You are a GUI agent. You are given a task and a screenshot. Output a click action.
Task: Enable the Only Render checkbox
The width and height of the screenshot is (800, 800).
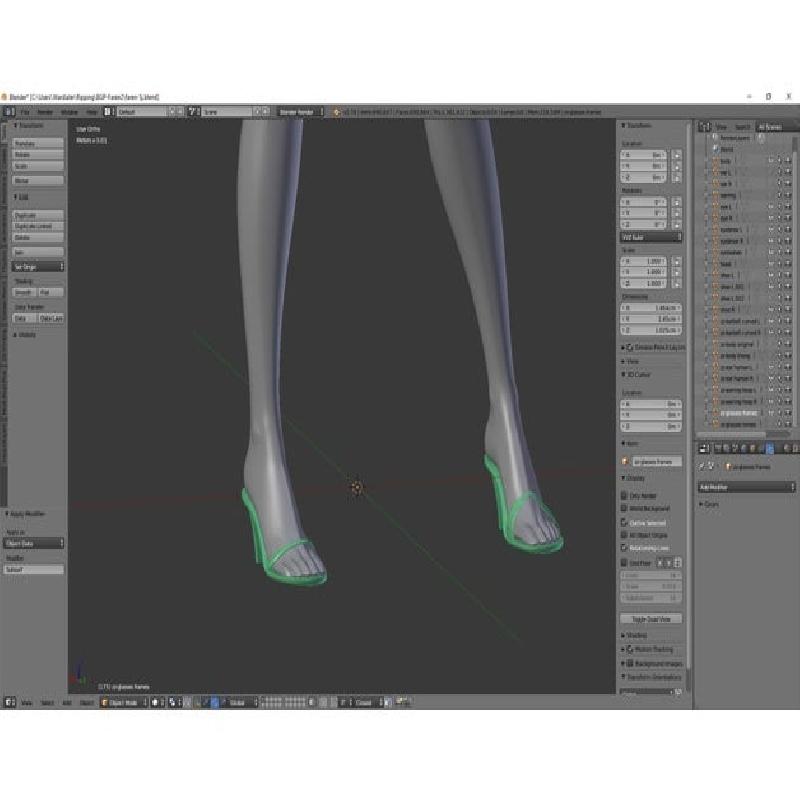click(623, 495)
